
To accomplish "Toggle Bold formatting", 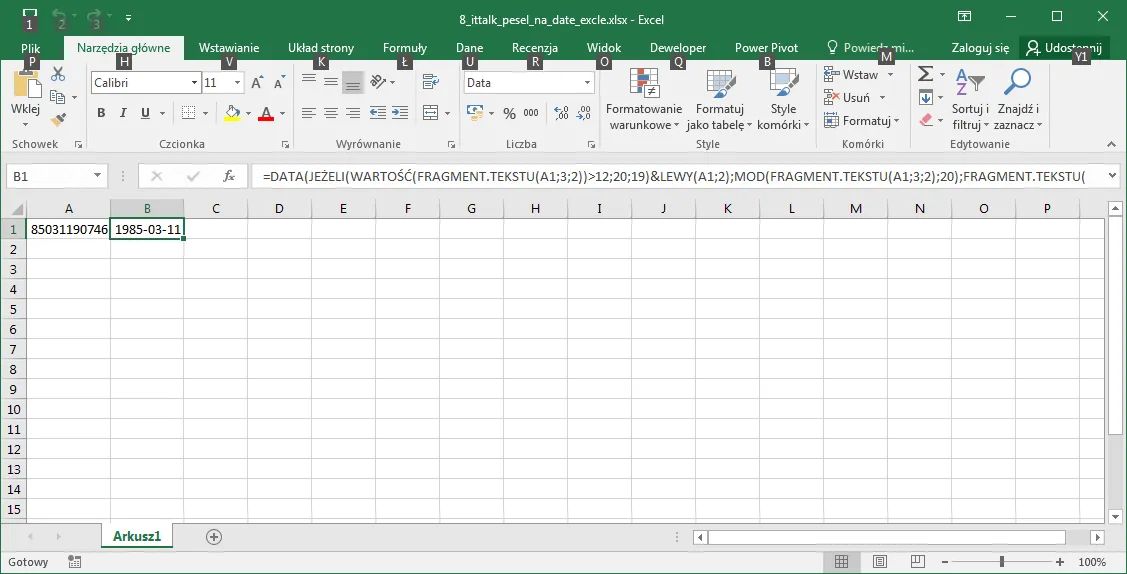I will tap(101, 113).
